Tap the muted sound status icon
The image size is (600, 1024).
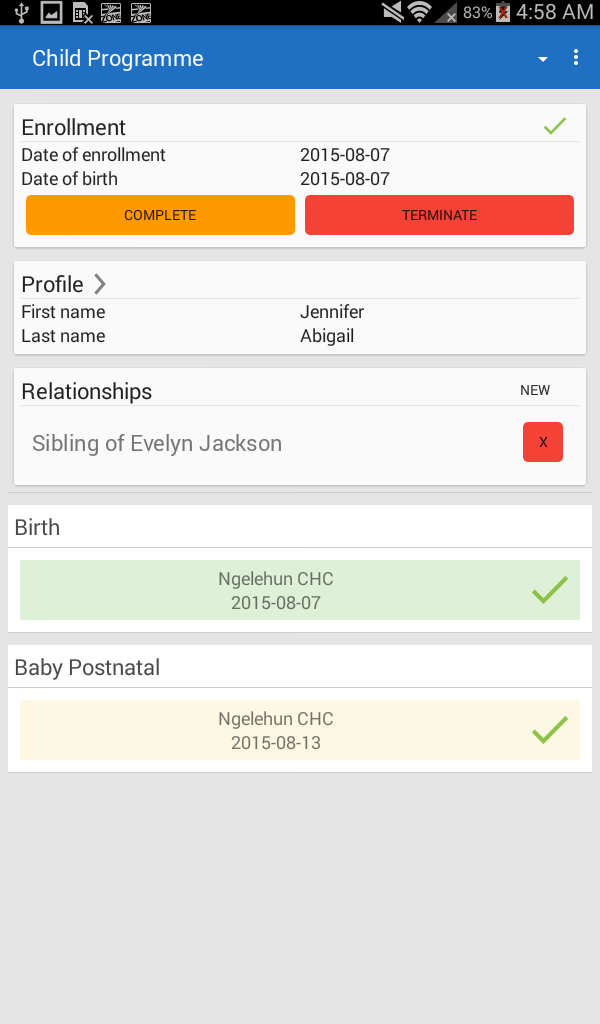pos(393,12)
